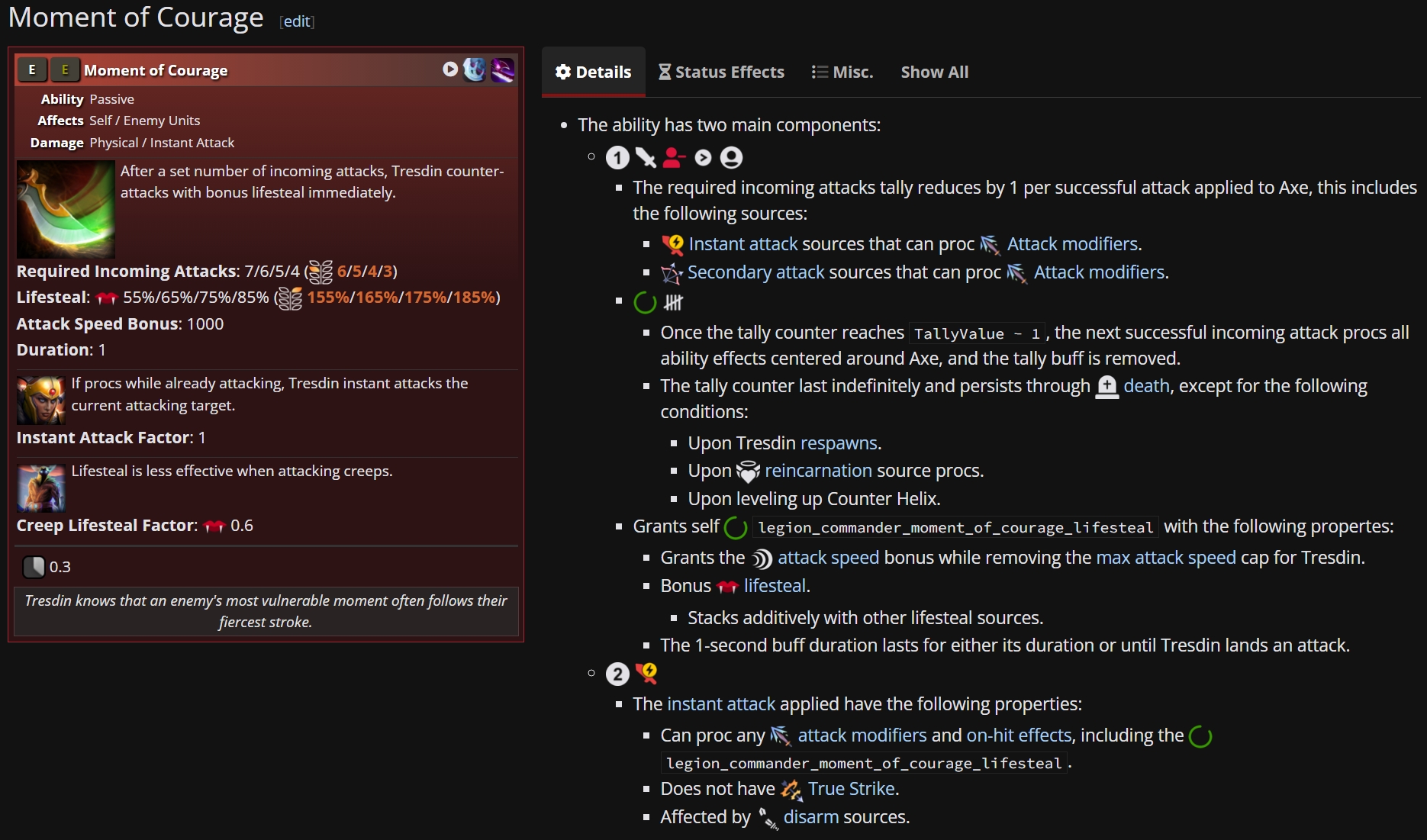This screenshot has height=840, width=1427.
Task: Open the Attack modifiers link after Secondary attack
Action: (1099, 272)
